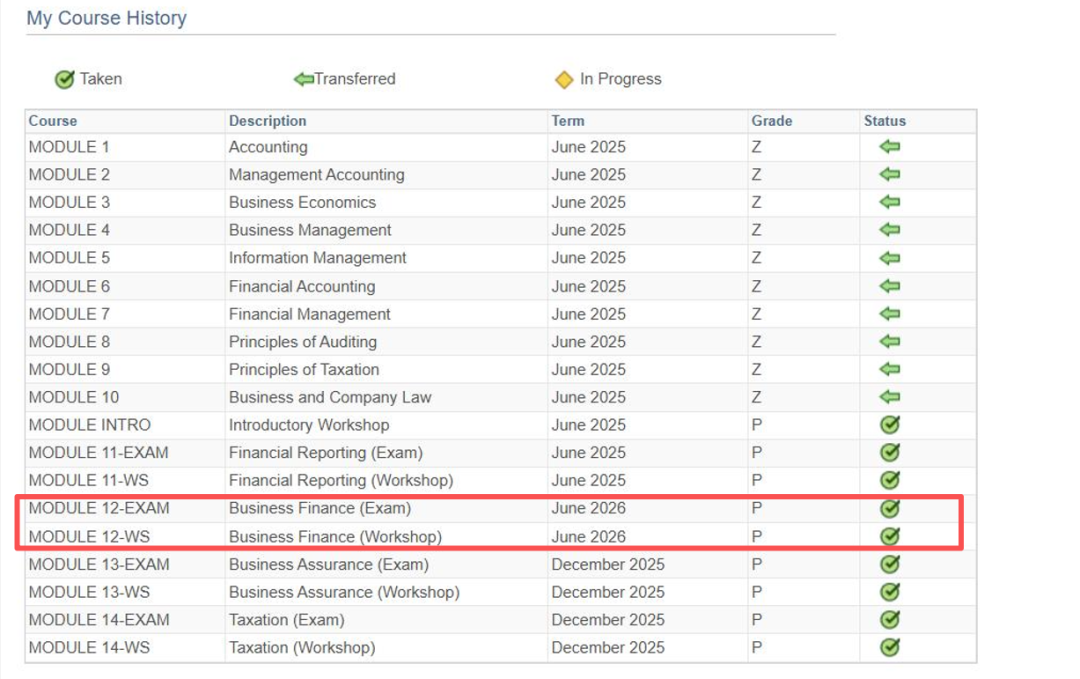Image resolution: width=1080 pixels, height=679 pixels.
Task: Click the Grade column header
Action: pos(771,121)
